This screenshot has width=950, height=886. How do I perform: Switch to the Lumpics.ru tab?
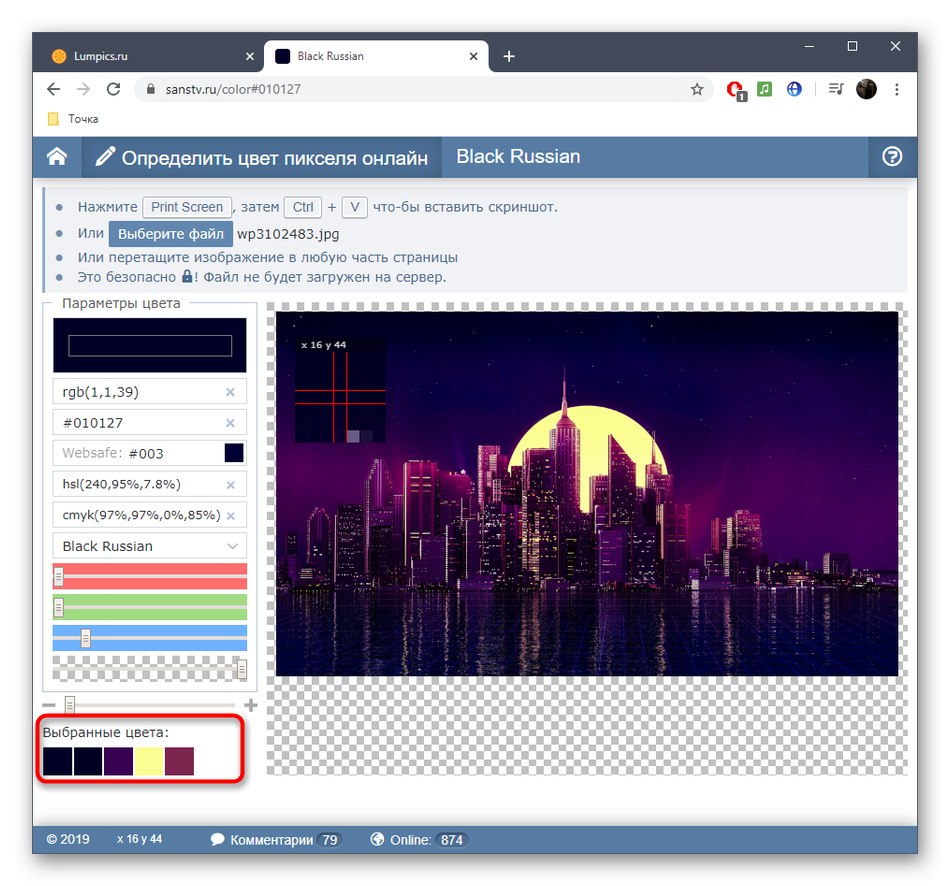[x=153, y=56]
